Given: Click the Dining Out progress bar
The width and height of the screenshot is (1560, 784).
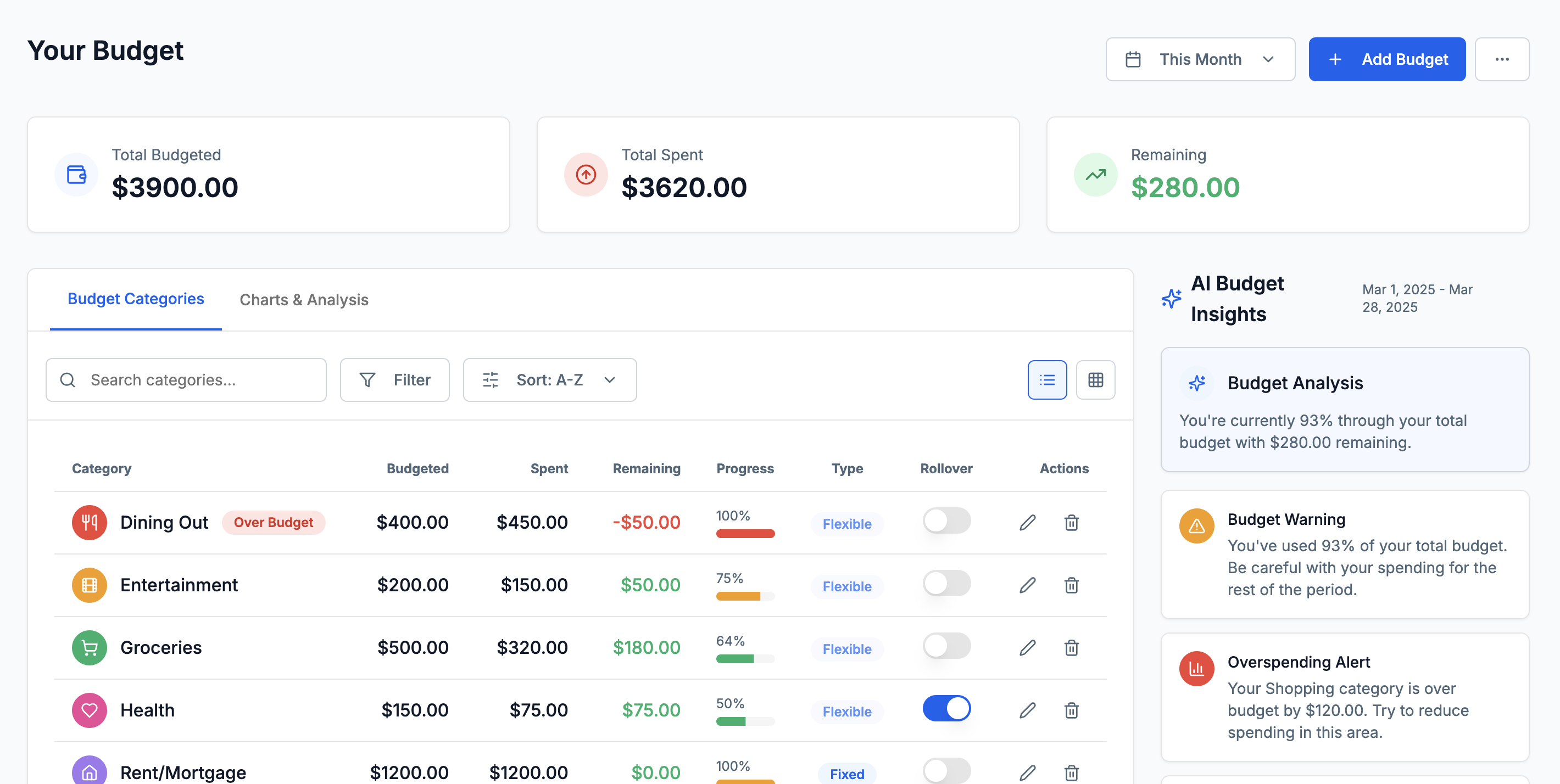Looking at the screenshot, I should point(744,533).
